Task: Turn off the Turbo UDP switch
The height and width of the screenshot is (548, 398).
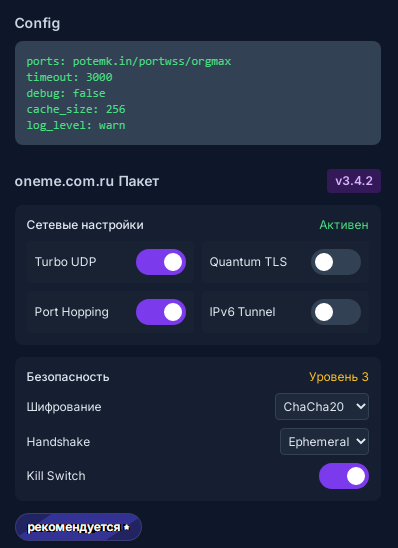Action: (161, 262)
